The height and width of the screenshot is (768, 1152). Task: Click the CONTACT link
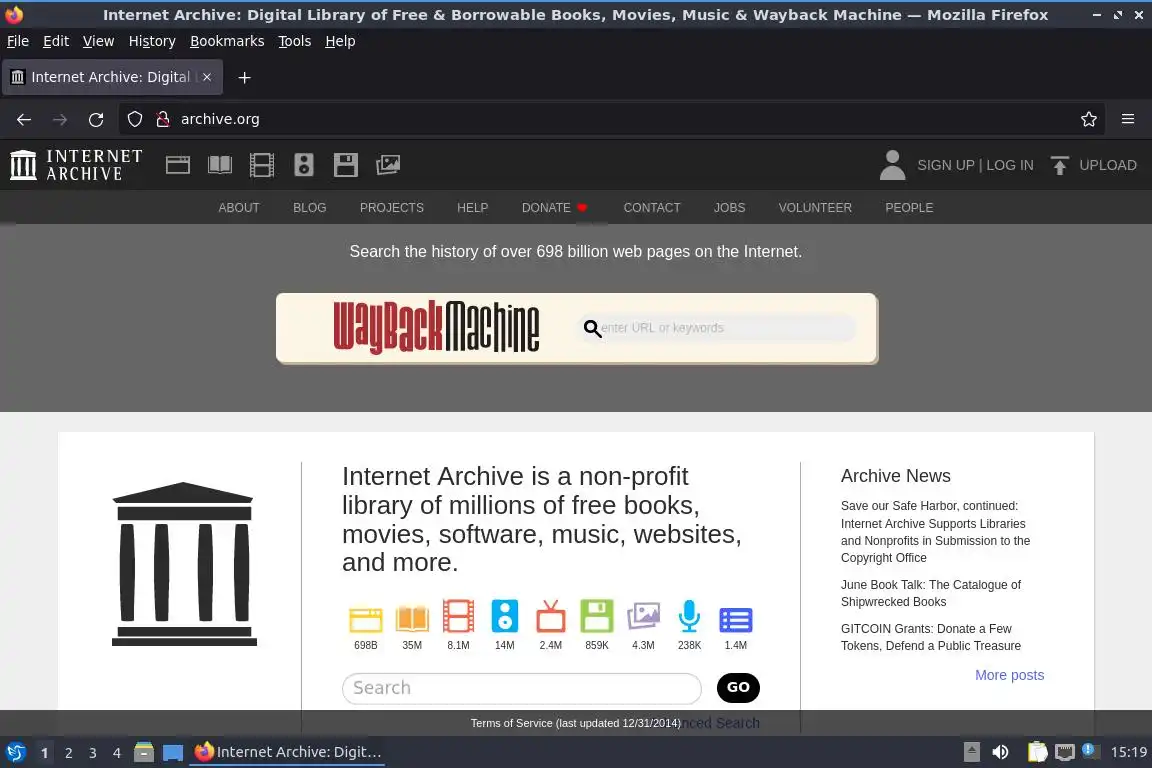[652, 208]
